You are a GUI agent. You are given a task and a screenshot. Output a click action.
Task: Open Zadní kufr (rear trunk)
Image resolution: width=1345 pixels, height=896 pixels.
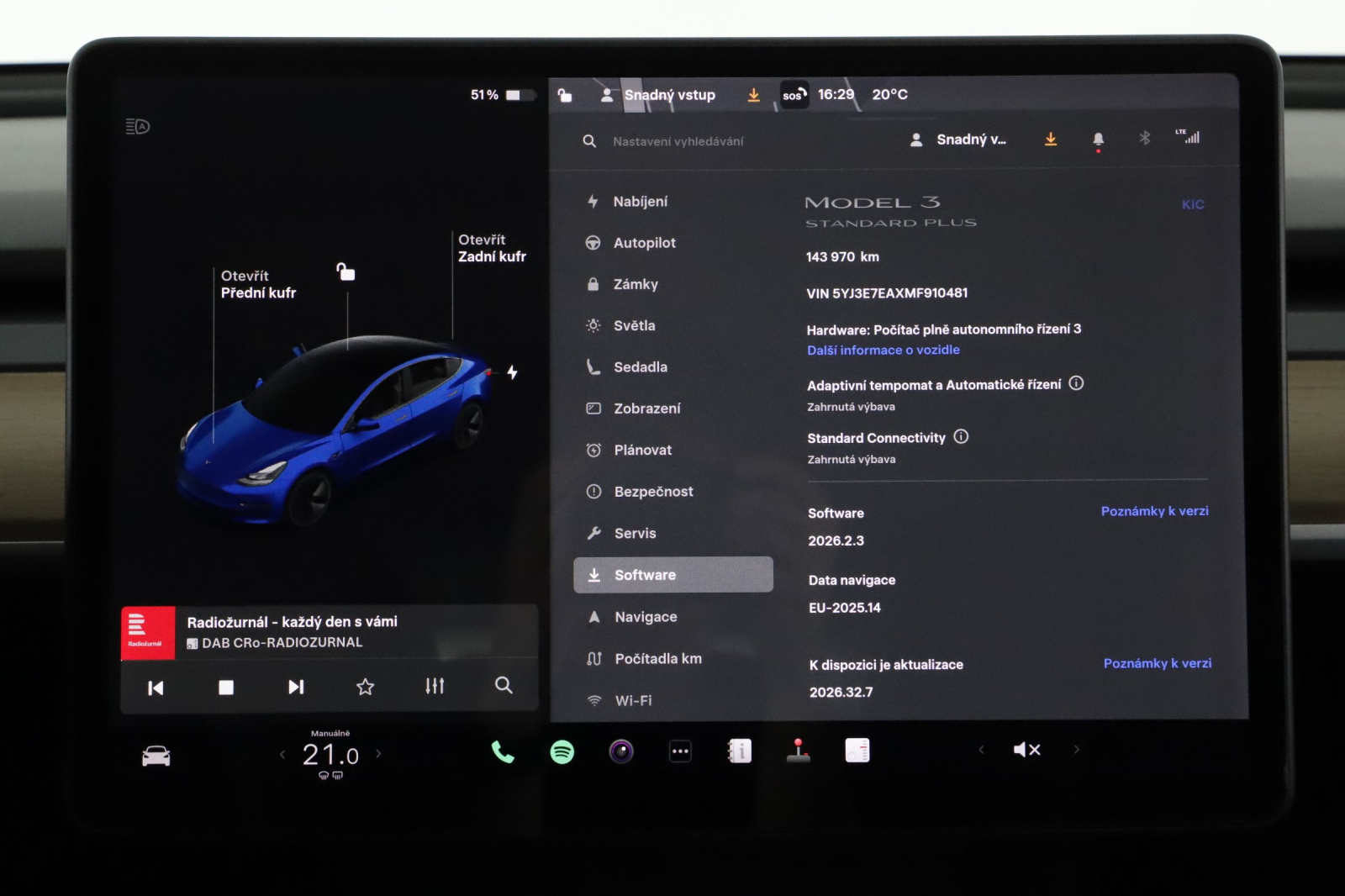[x=492, y=248]
